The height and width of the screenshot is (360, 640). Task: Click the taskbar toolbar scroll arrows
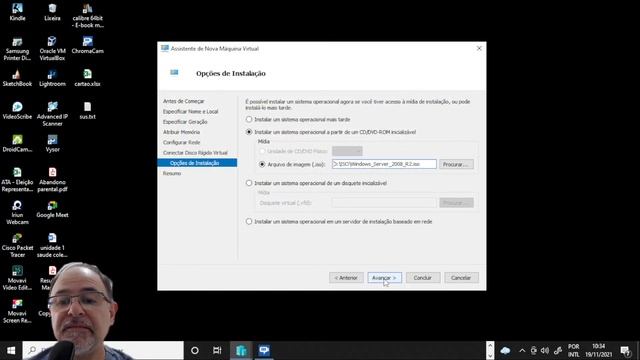coord(490,351)
